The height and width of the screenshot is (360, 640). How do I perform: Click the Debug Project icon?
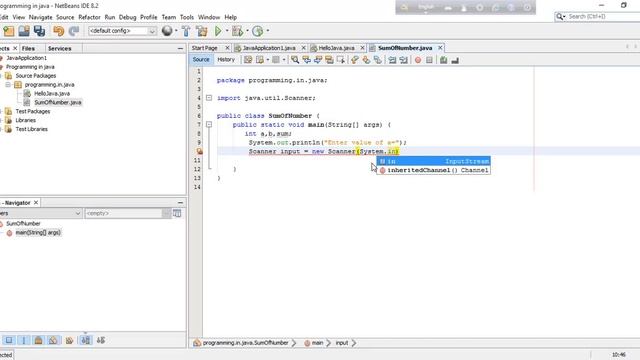(237, 31)
